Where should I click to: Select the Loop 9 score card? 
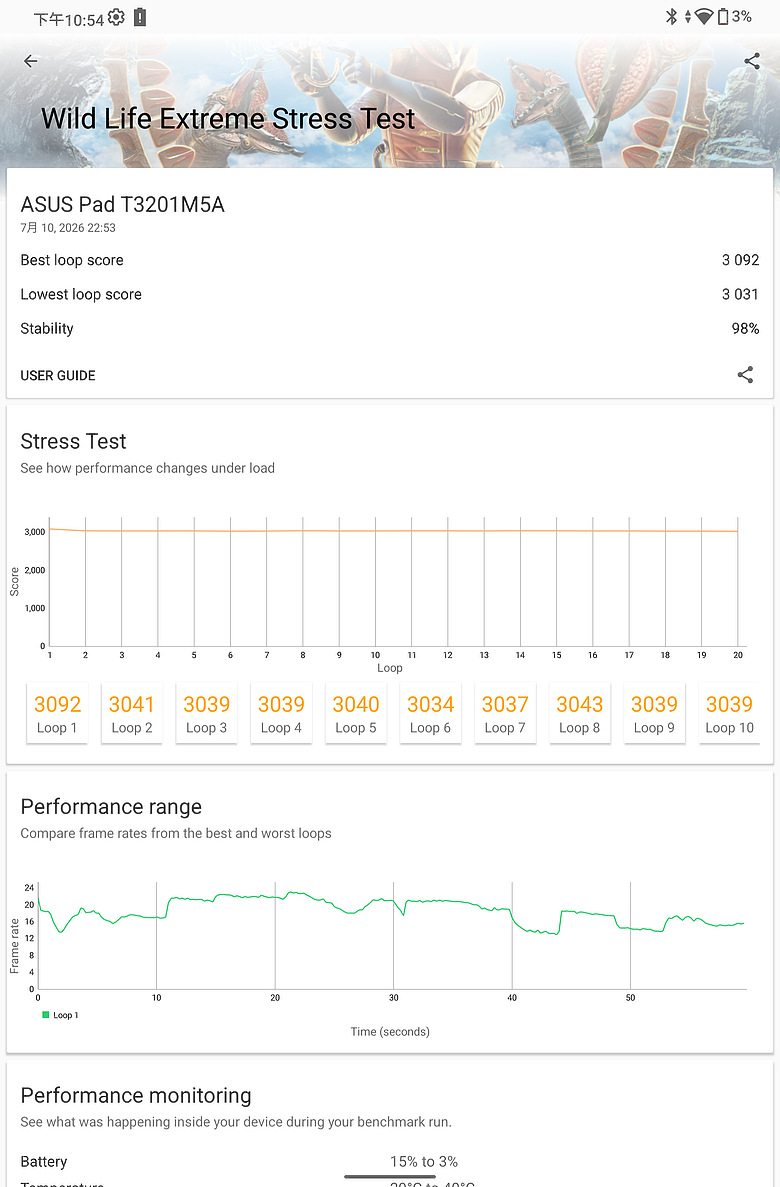point(654,714)
